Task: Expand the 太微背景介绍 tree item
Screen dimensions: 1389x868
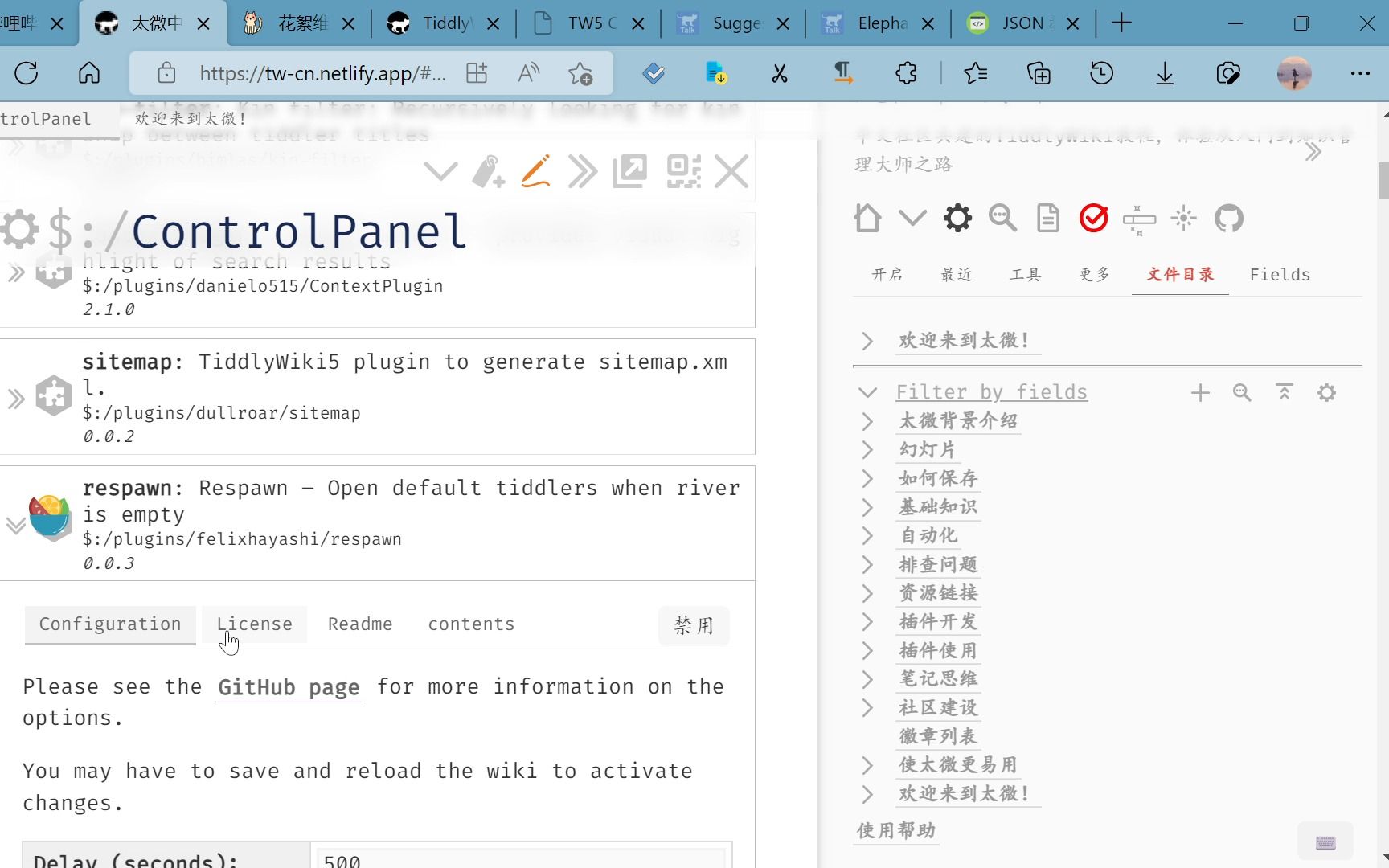Action: pyautogui.click(x=867, y=421)
